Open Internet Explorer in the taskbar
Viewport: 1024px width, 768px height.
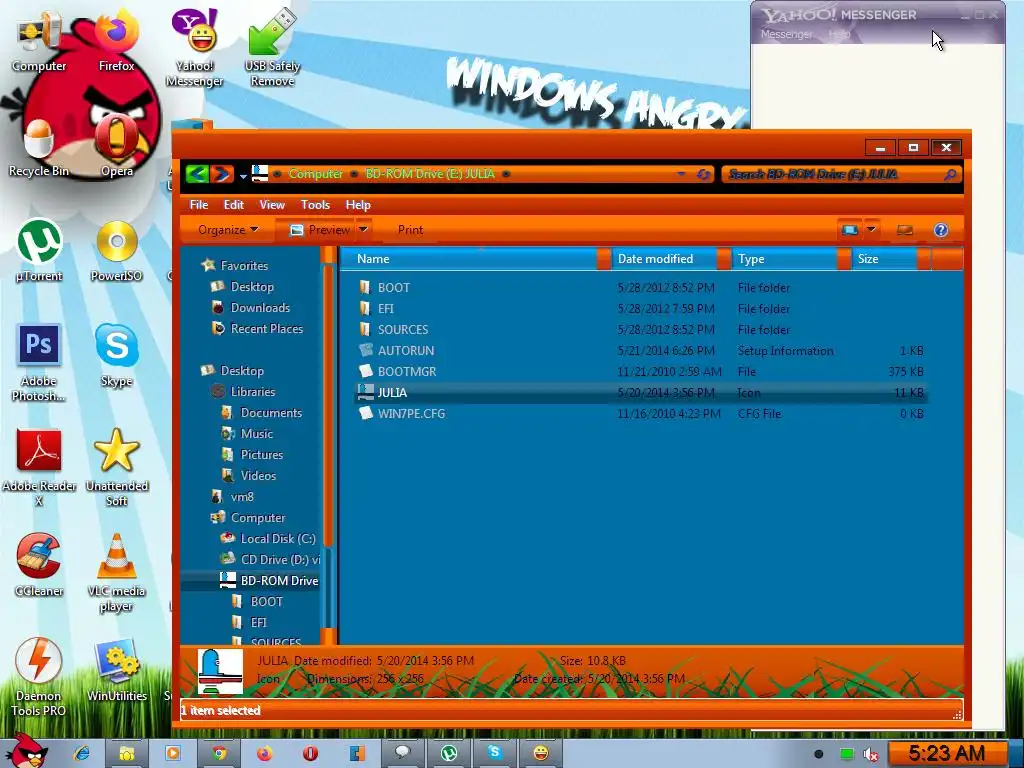point(82,753)
